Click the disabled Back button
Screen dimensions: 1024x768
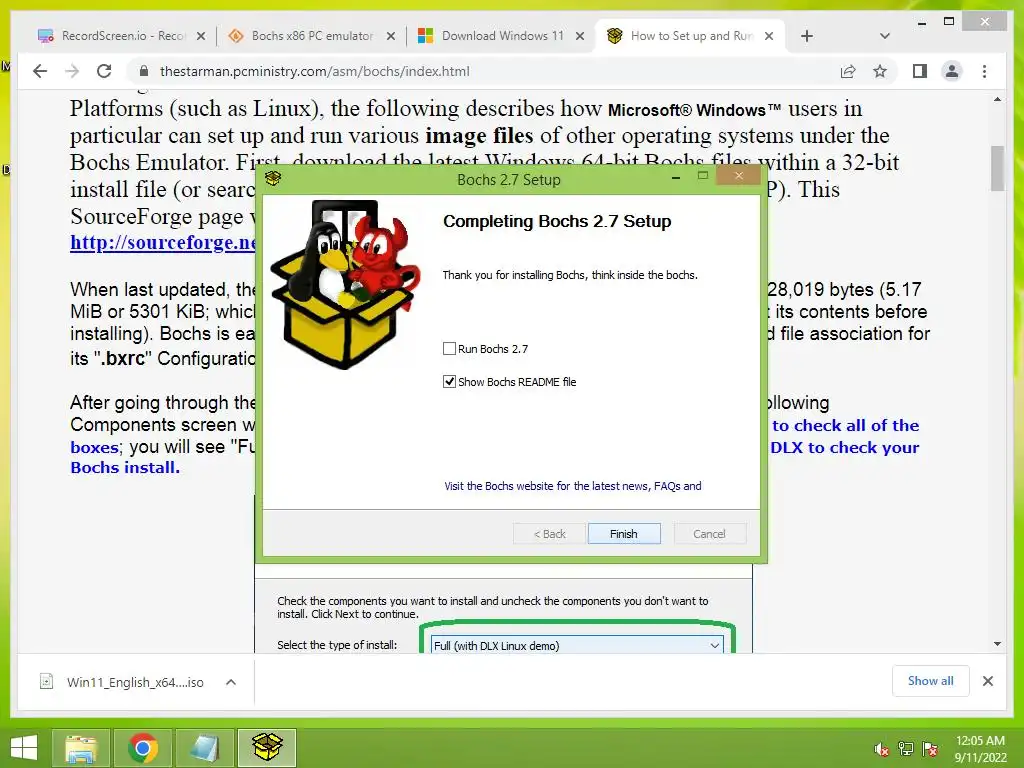point(549,534)
